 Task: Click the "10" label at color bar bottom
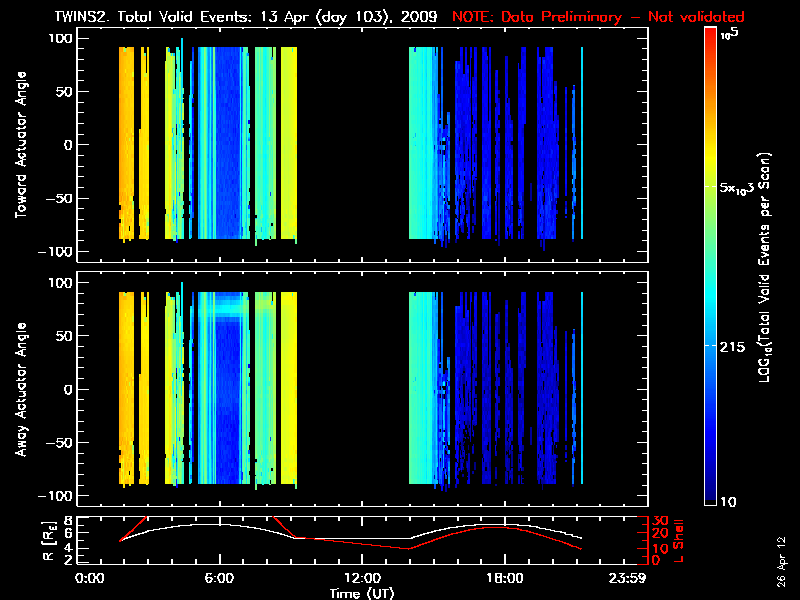[x=730, y=501]
